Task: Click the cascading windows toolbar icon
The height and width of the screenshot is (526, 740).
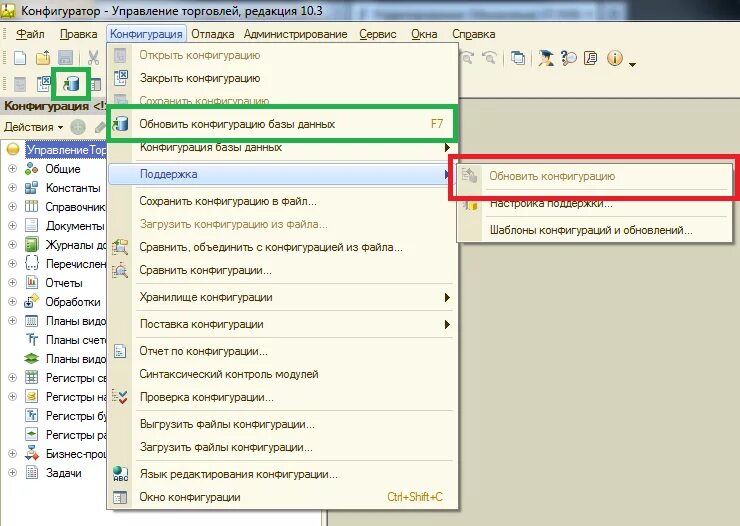Action: 518,58
